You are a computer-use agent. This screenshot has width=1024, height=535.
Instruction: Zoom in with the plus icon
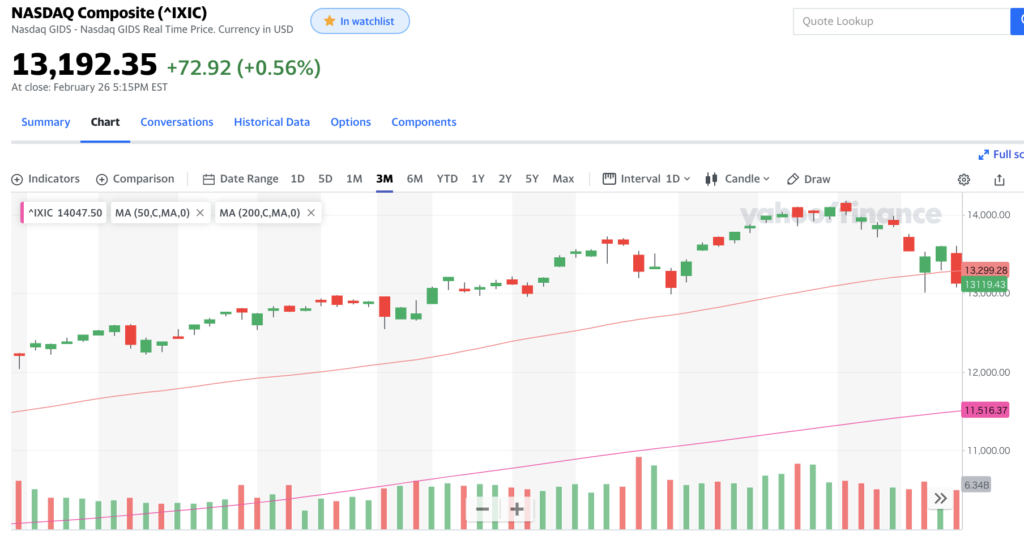(x=517, y=509)
